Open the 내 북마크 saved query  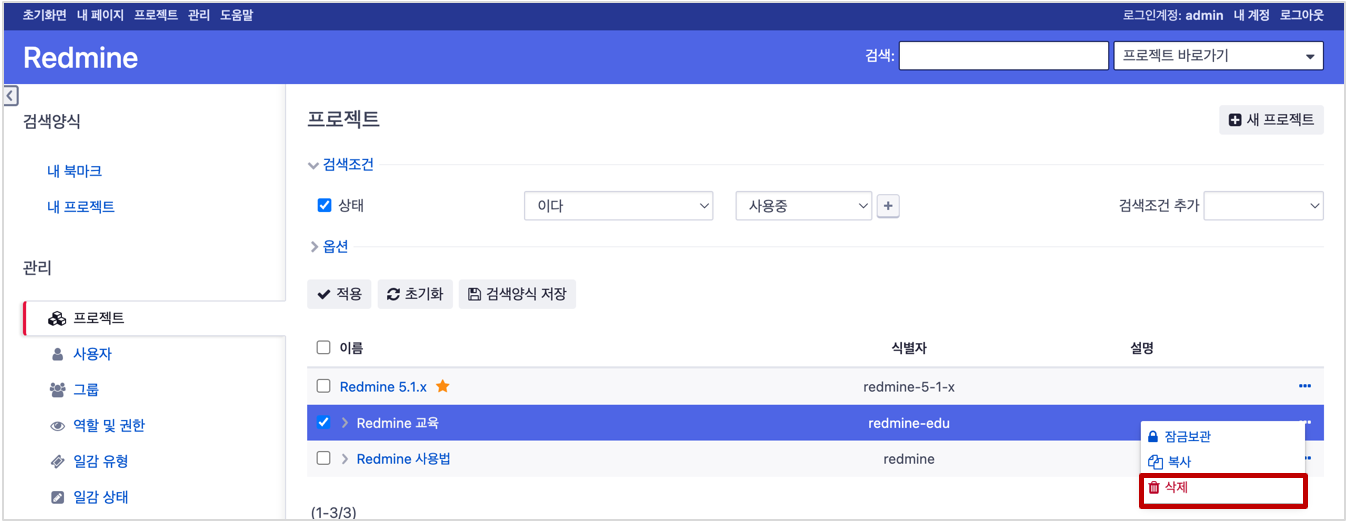[74, 171]
